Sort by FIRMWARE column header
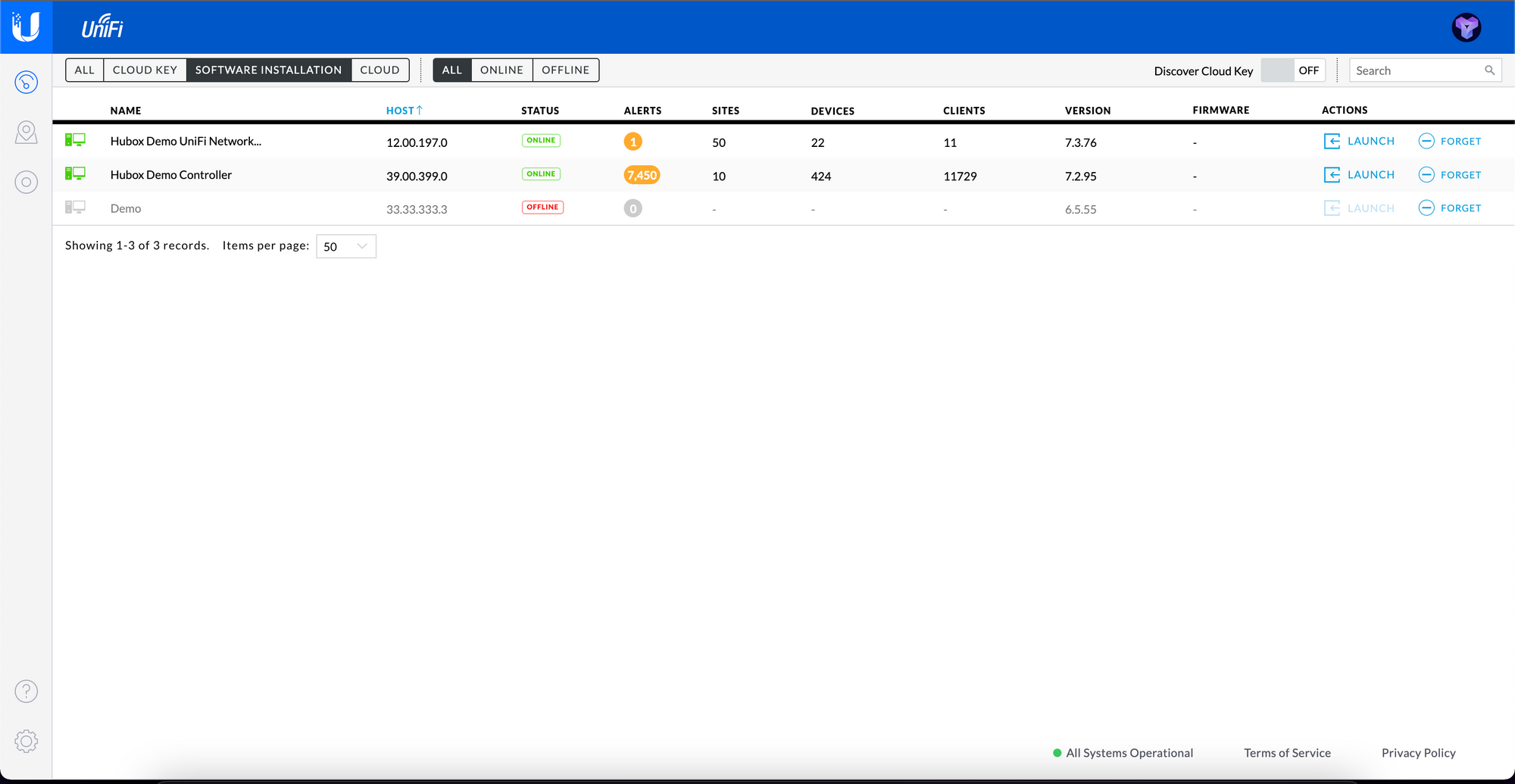 tap(1221, 111)
